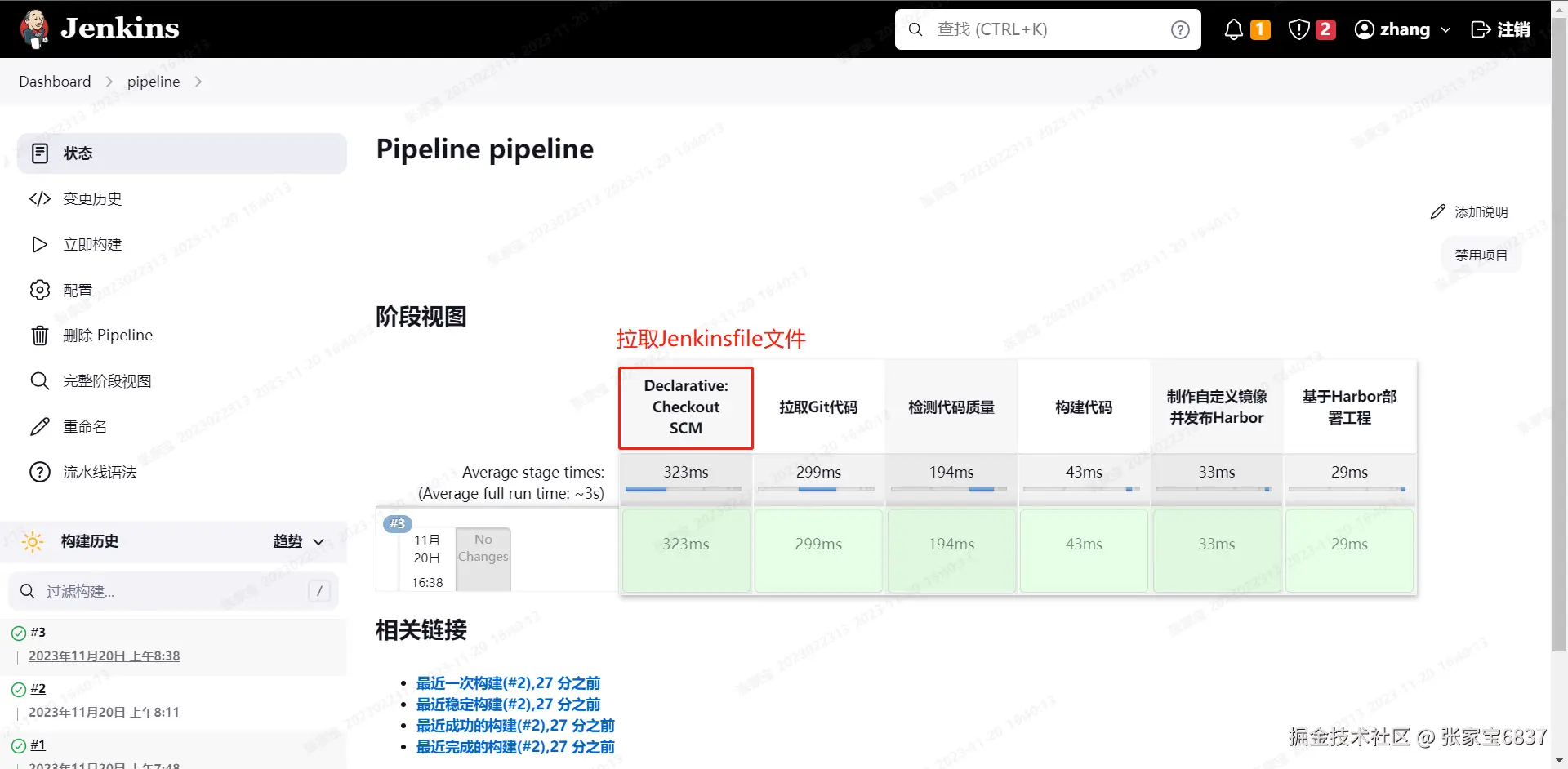This screenshot has height=769, width=1568.
Task: Expand the pipeline breadcrumb chevron
Action: [198, 82]
